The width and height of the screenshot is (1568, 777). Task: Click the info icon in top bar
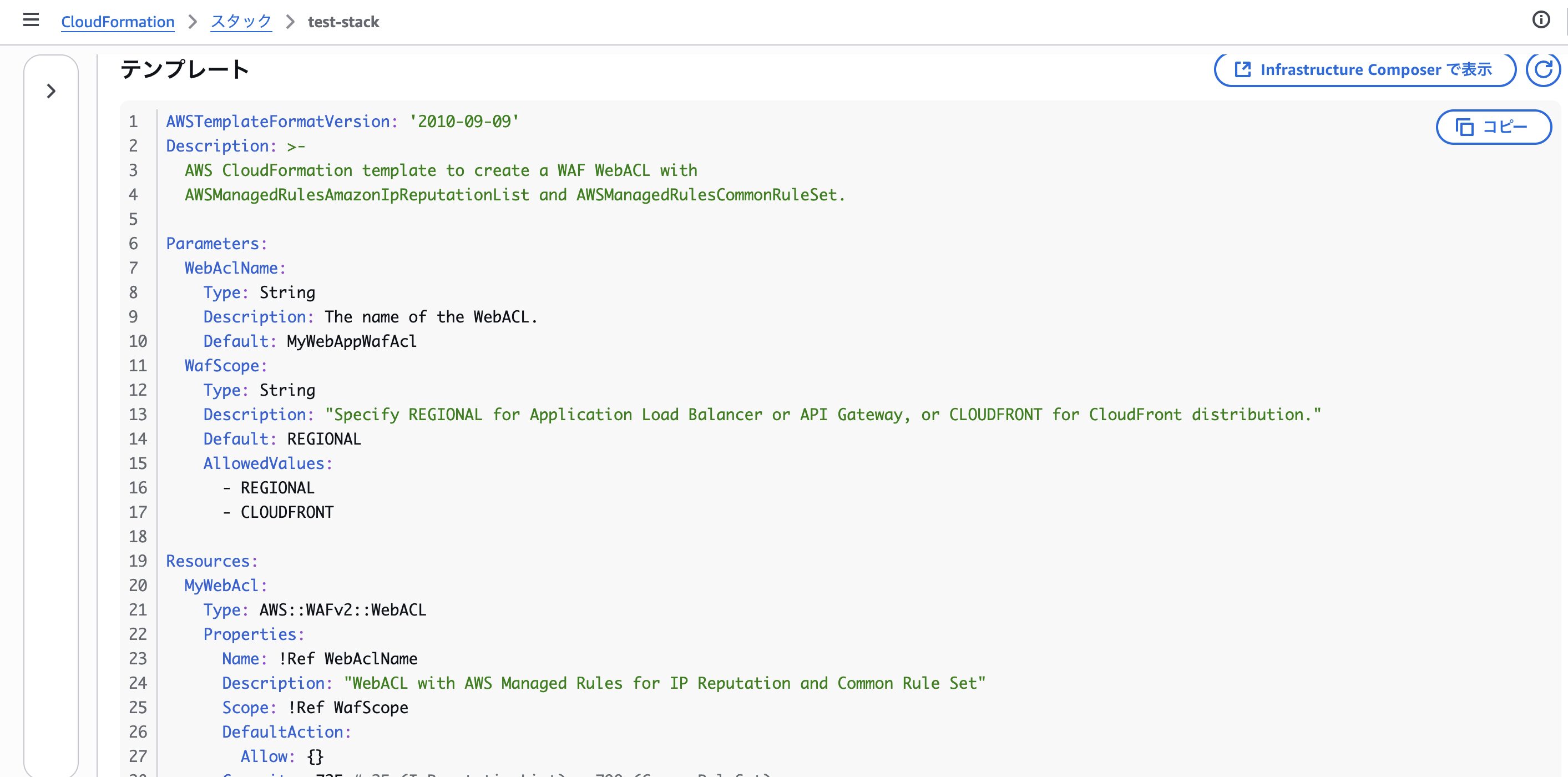click(x=1541, y=20)
